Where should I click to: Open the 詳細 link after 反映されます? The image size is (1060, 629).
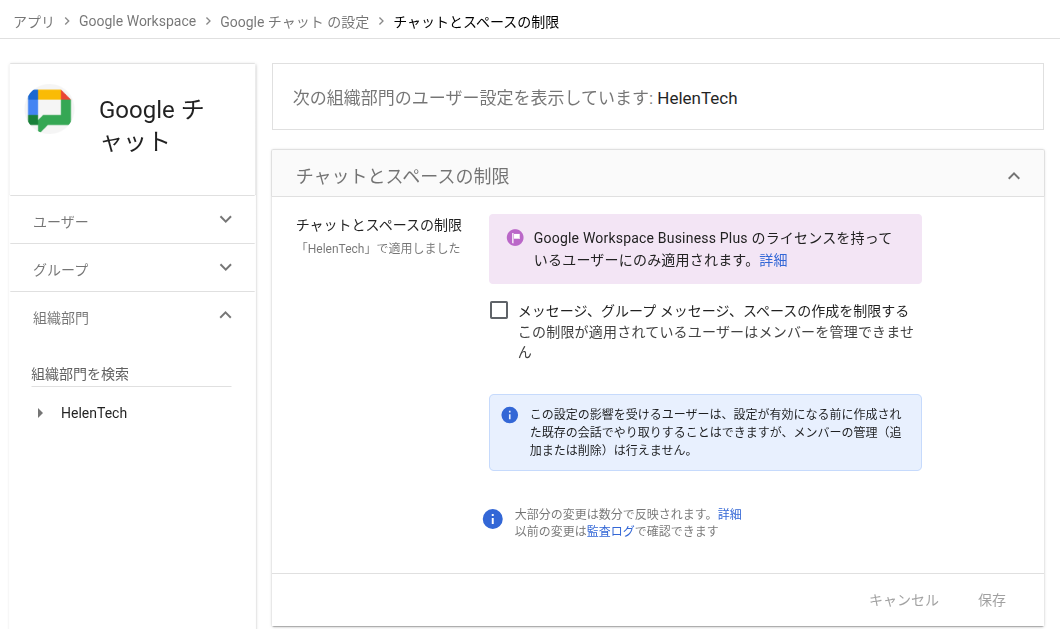pyautogui.click(x=729, y=514)
